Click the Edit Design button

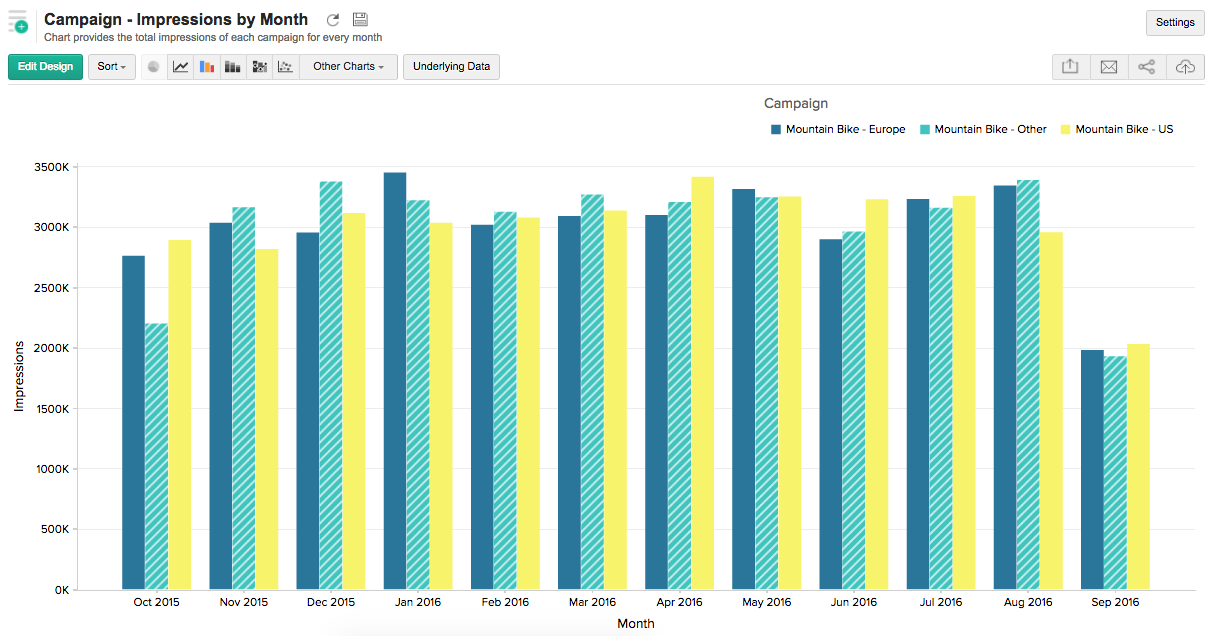pos(45,67)
